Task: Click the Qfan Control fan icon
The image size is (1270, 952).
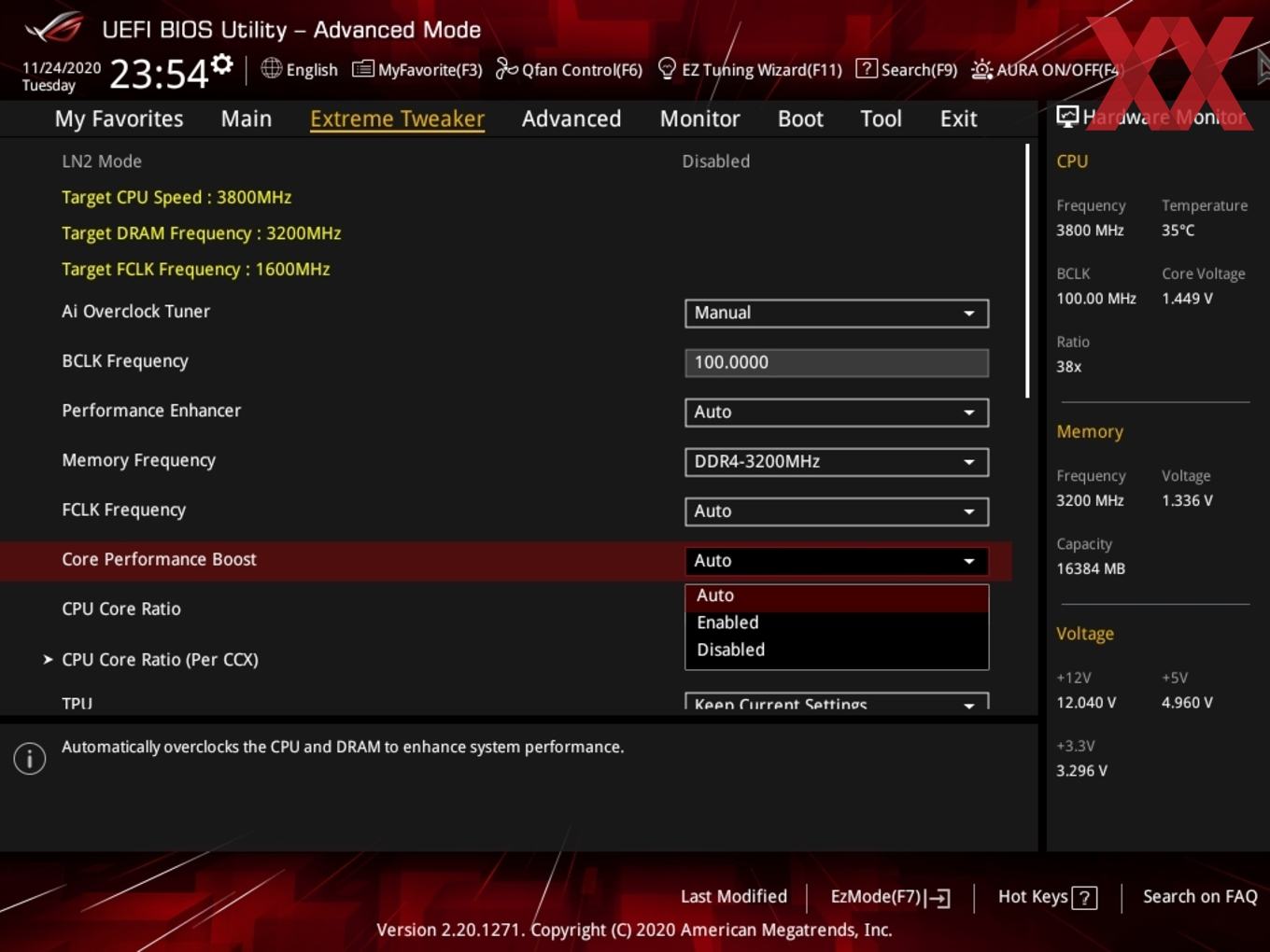Action: (506, 68)
